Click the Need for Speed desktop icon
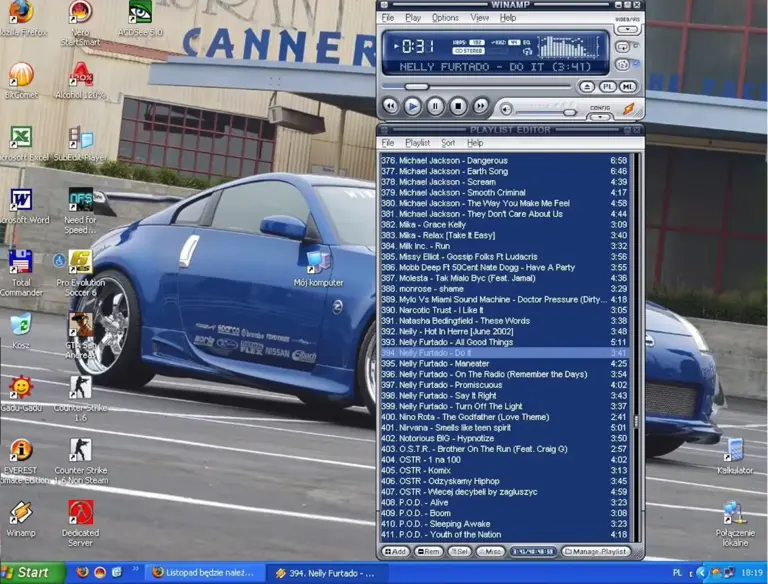This screenshot has width=768, height=584. pyautogui.click(x=80, y=211)
